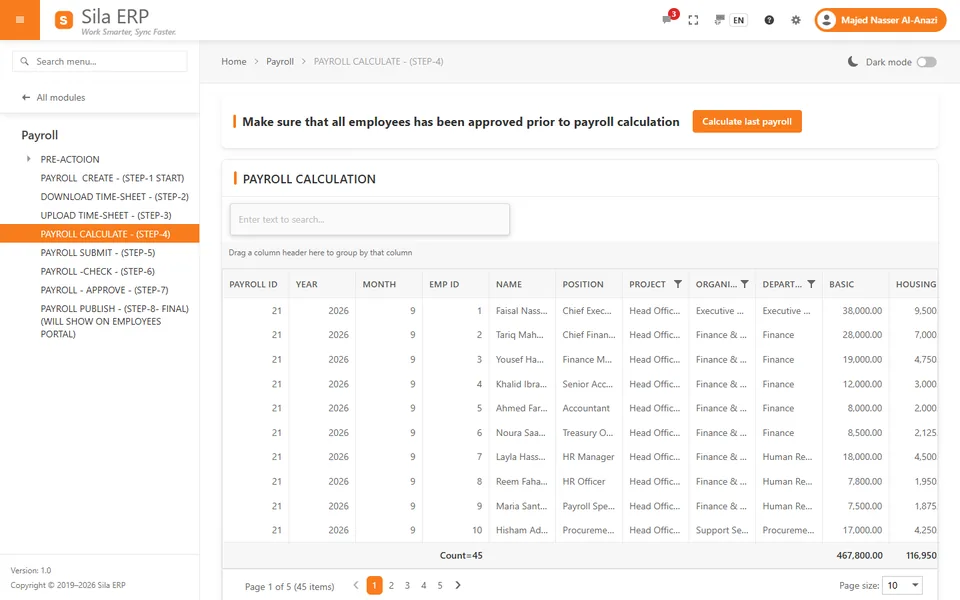960x600 pixels.
Task: Open UPLOAD TIME-SHEET - (STEP-3)
Action: (106, 215)
